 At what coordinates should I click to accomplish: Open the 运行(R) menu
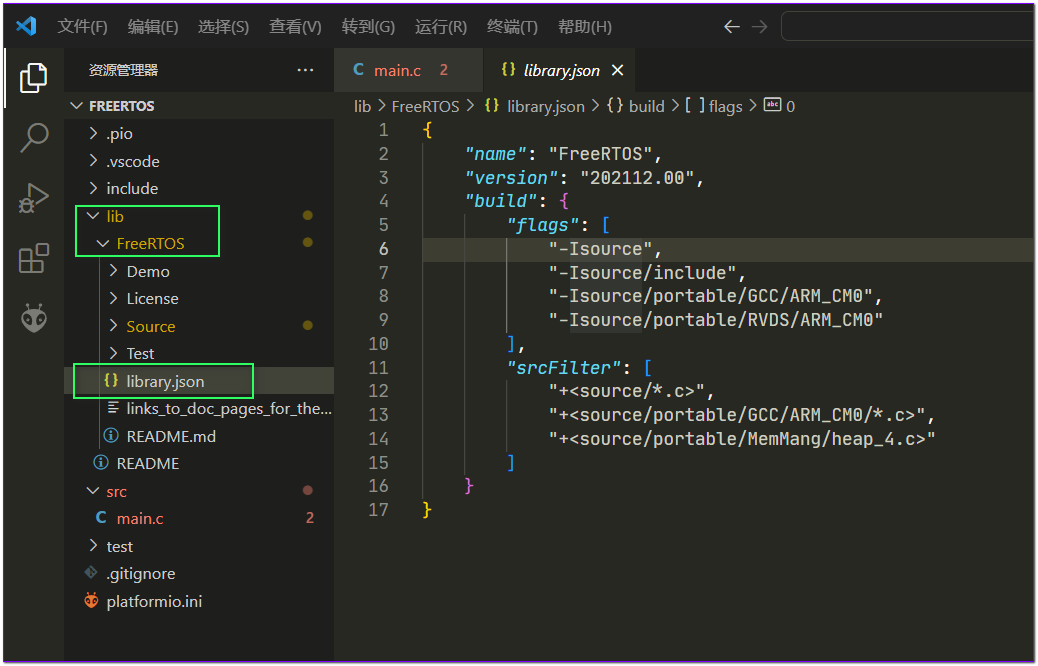441,26
